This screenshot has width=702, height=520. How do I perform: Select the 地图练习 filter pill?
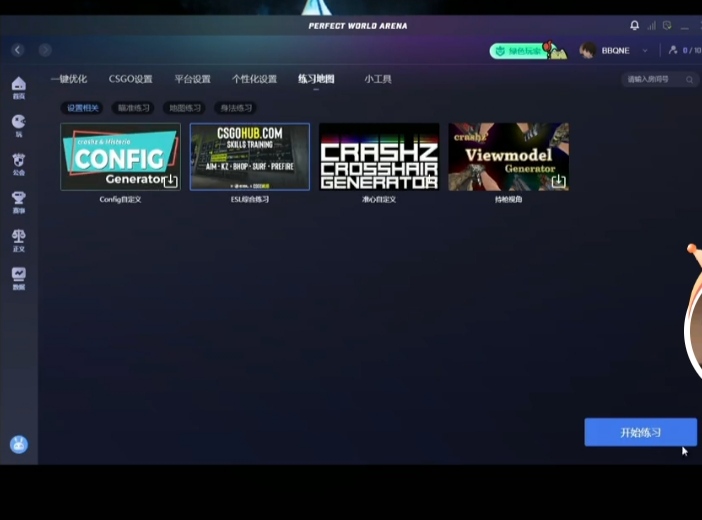click(185, 108)
